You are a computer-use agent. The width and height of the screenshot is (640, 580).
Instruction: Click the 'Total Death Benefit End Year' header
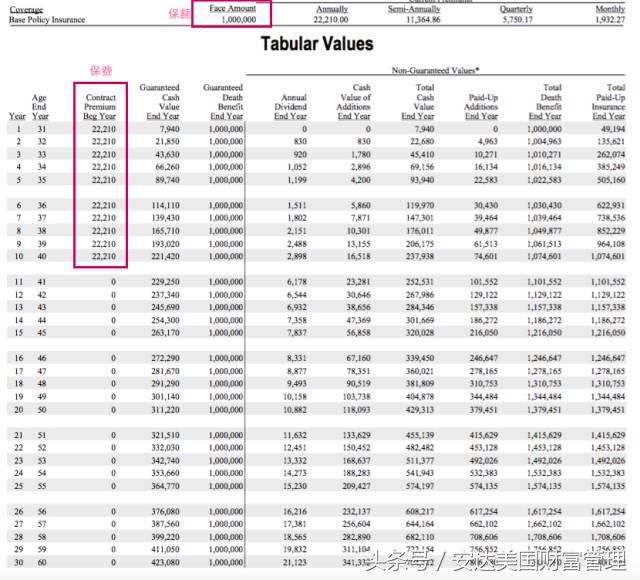coord(545,102)
